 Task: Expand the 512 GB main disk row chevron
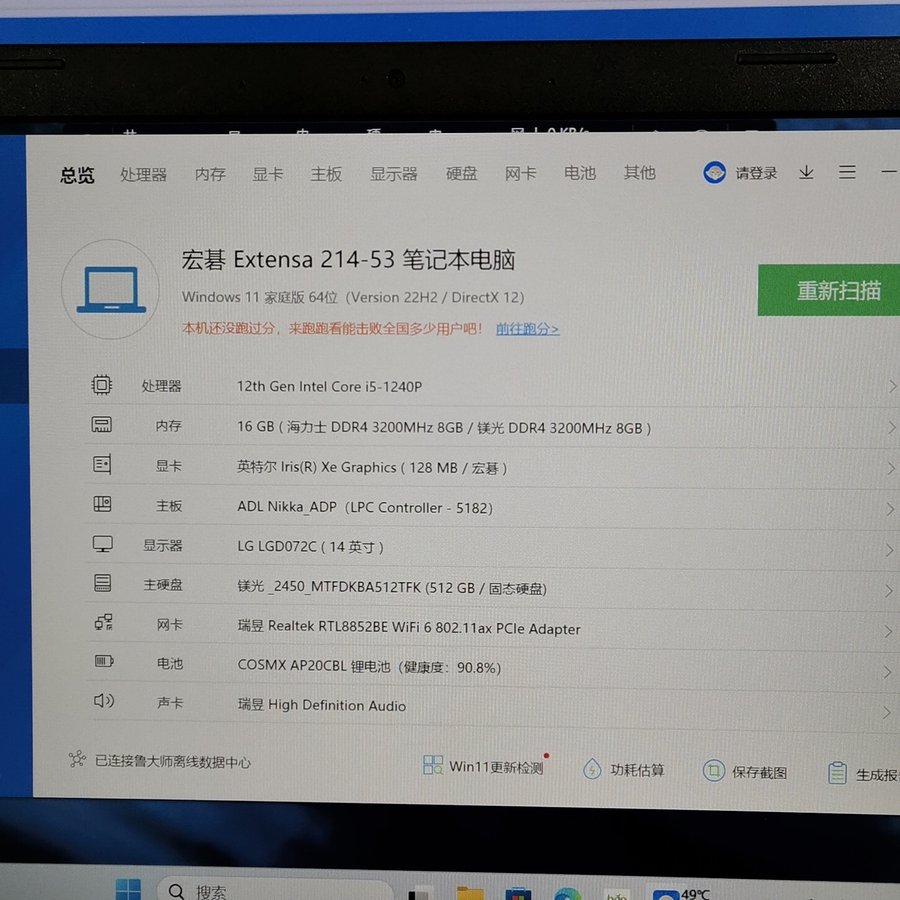[889, 591]
